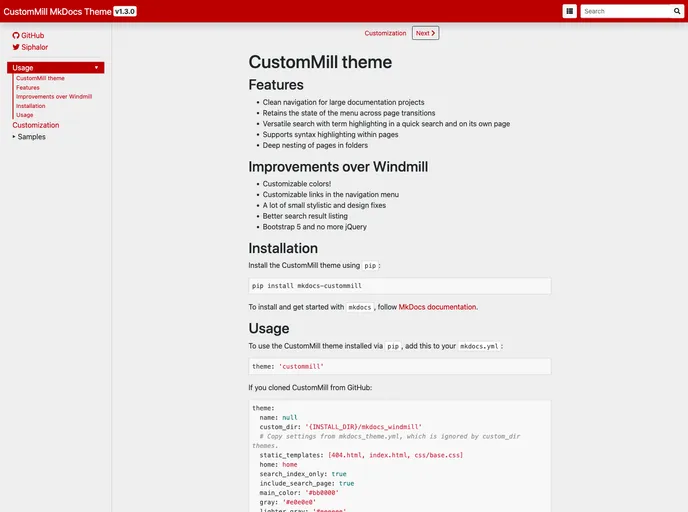Image resolution: width=688 pixels, height=512 pixels.
Task: Click the 'static_templates' line in code block
Action: click(361, 455)
